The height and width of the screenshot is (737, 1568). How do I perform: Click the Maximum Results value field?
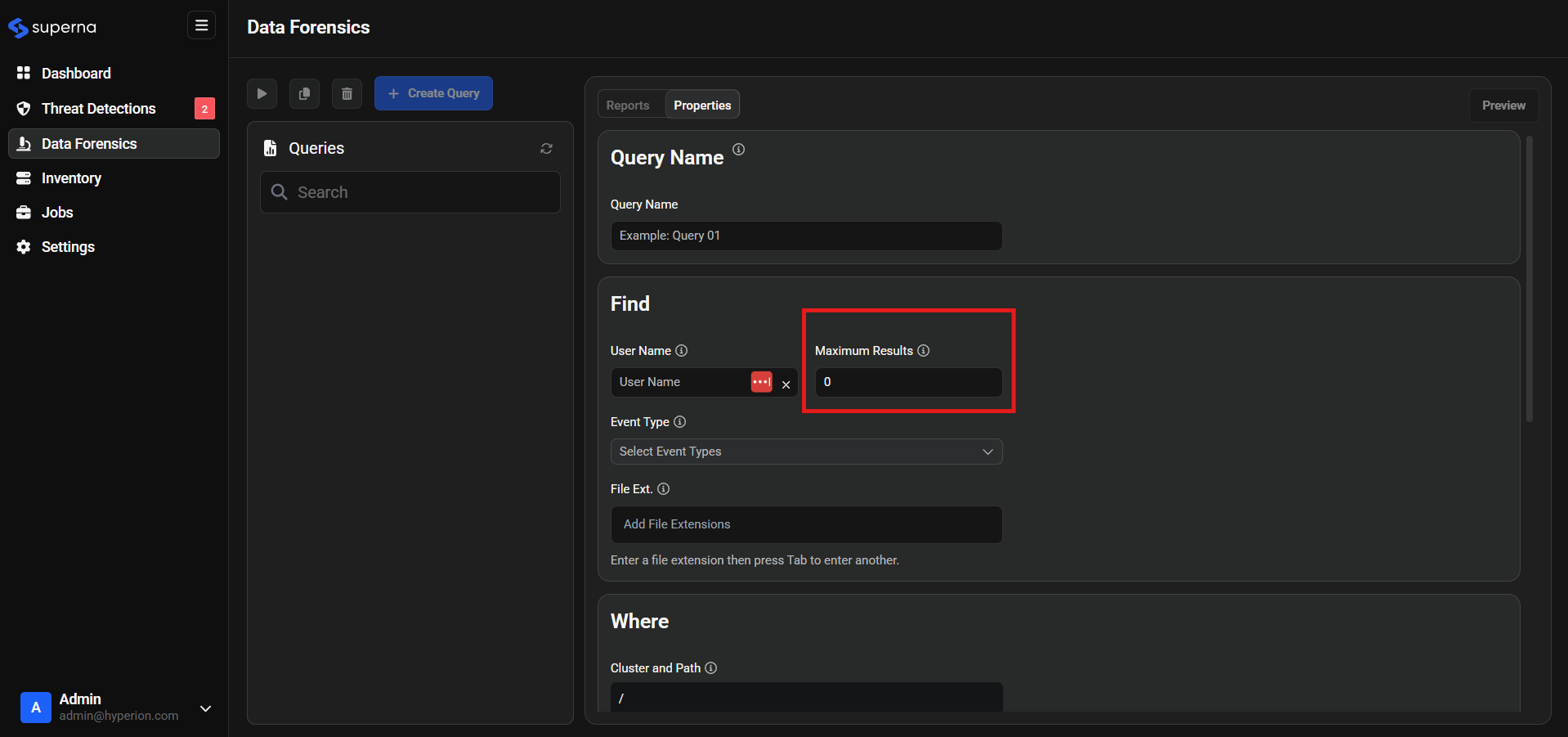[x=908, y=382]
